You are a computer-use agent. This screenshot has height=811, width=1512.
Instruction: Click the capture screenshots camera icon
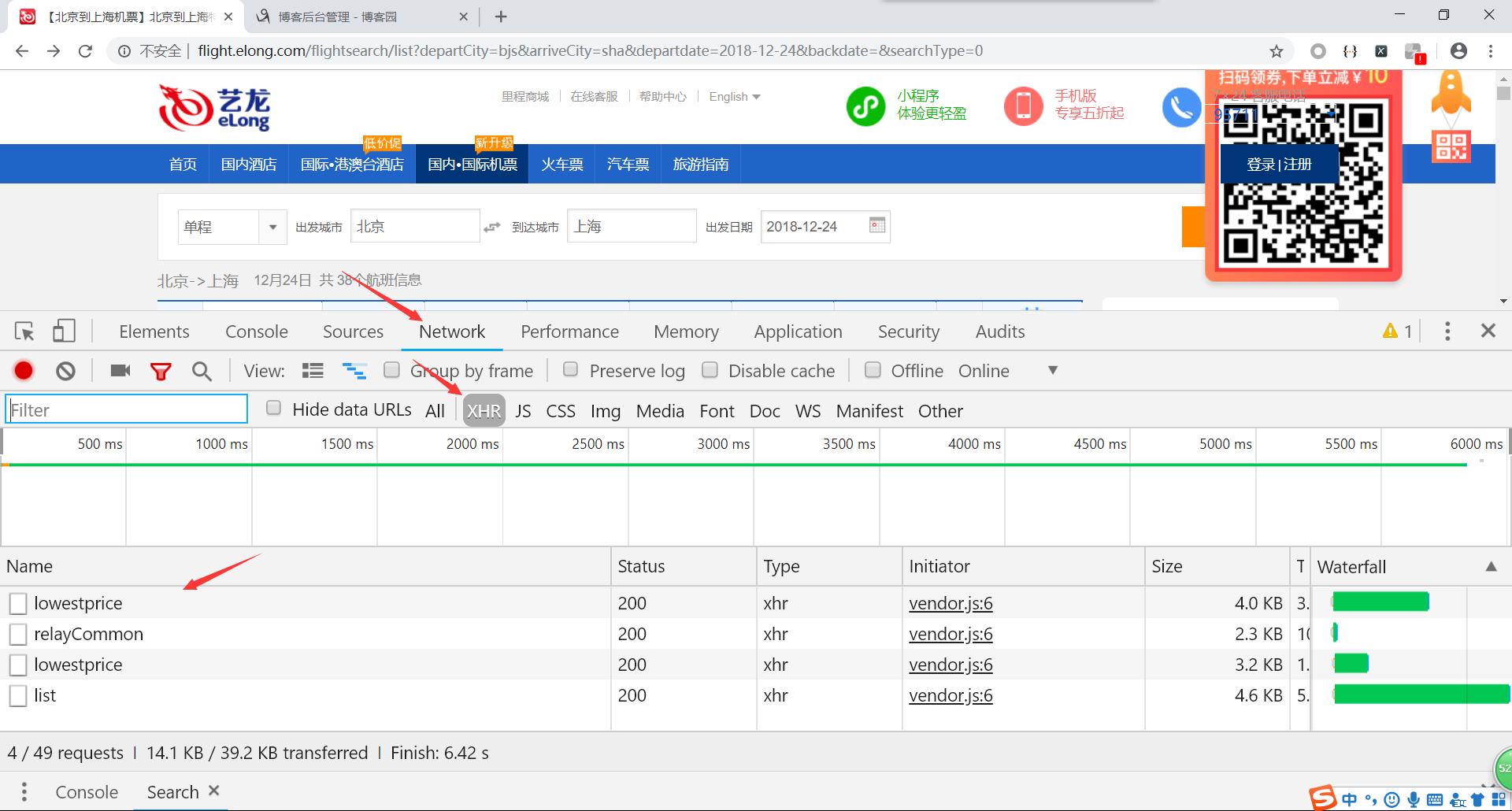coord(120,371)
